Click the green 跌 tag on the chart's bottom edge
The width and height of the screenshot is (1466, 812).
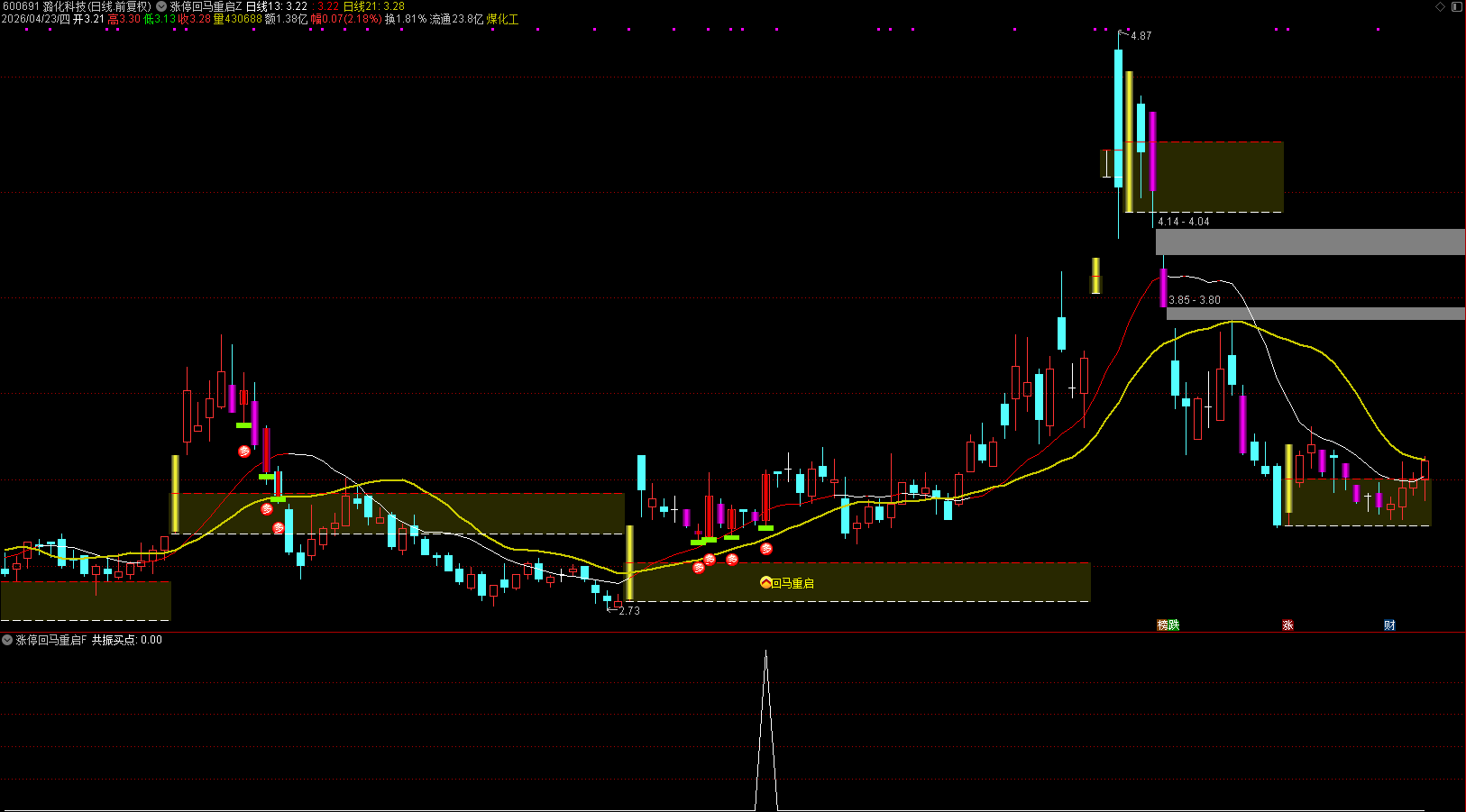[1174, 625]
